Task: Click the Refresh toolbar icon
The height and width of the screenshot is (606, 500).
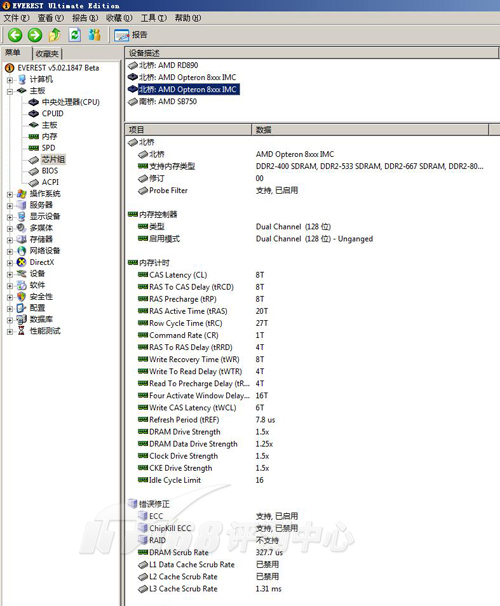Action: (x=75, y=35)
